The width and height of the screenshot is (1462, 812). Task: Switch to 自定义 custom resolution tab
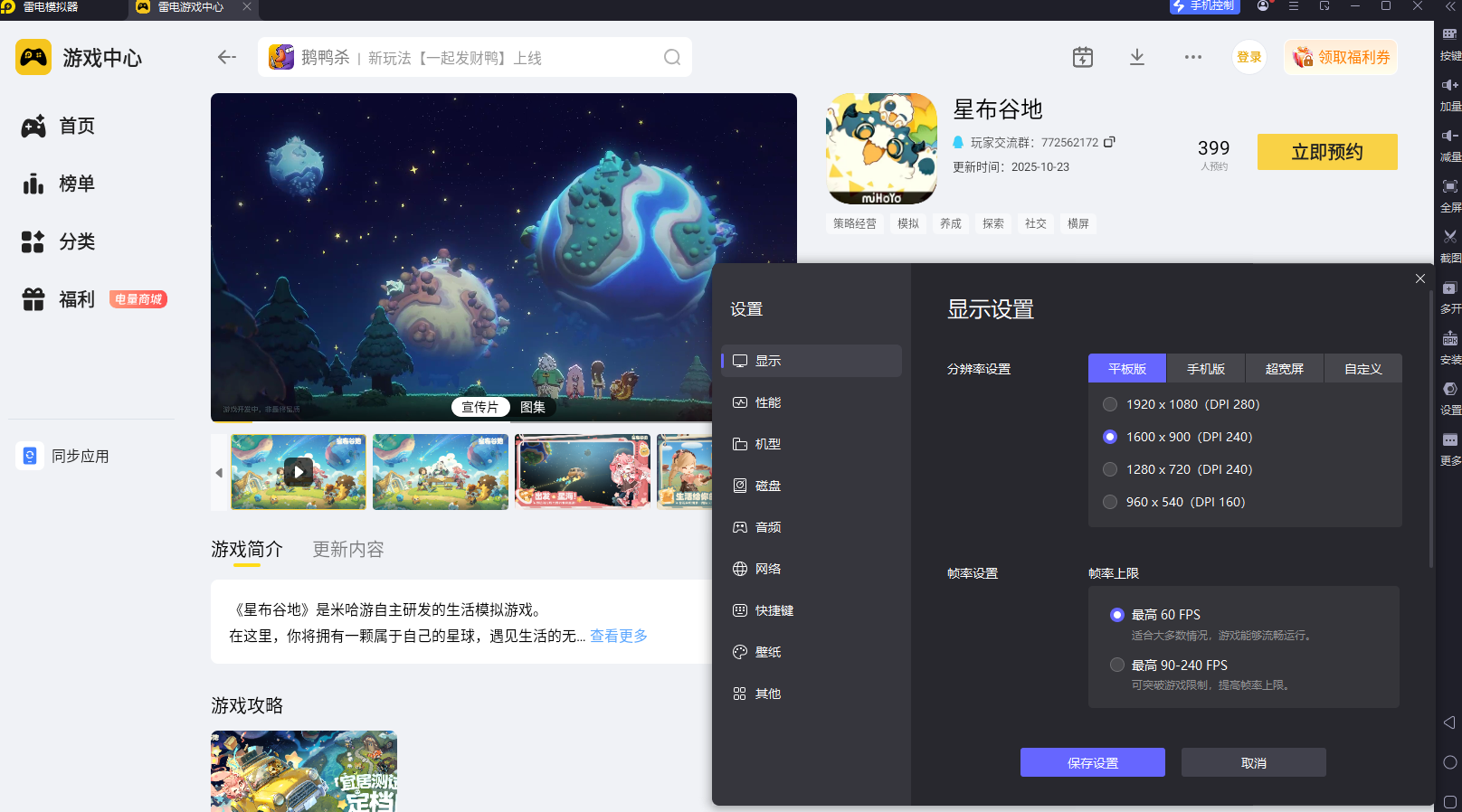[1363, 369]
